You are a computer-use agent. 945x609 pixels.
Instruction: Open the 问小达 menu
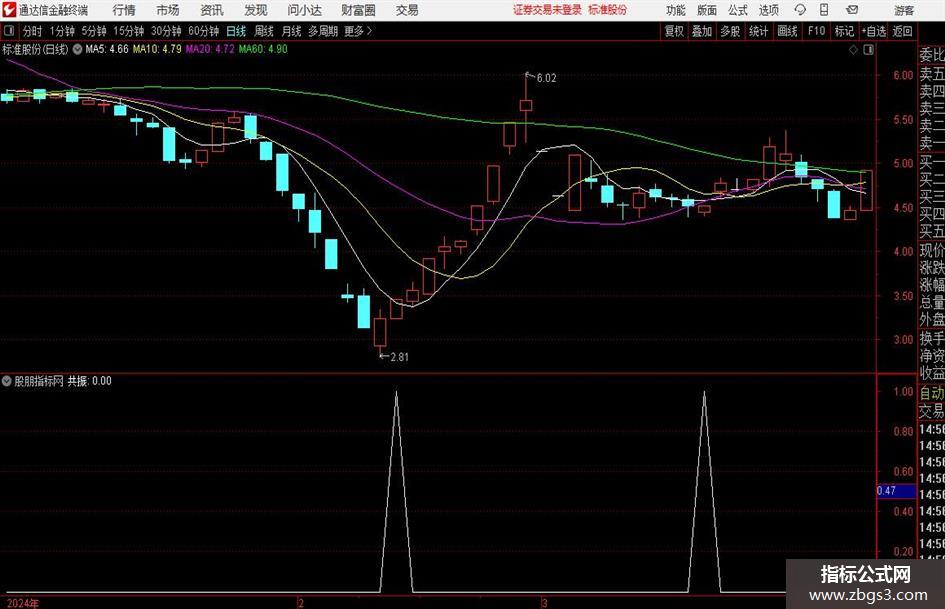click(x=304, y=10)
